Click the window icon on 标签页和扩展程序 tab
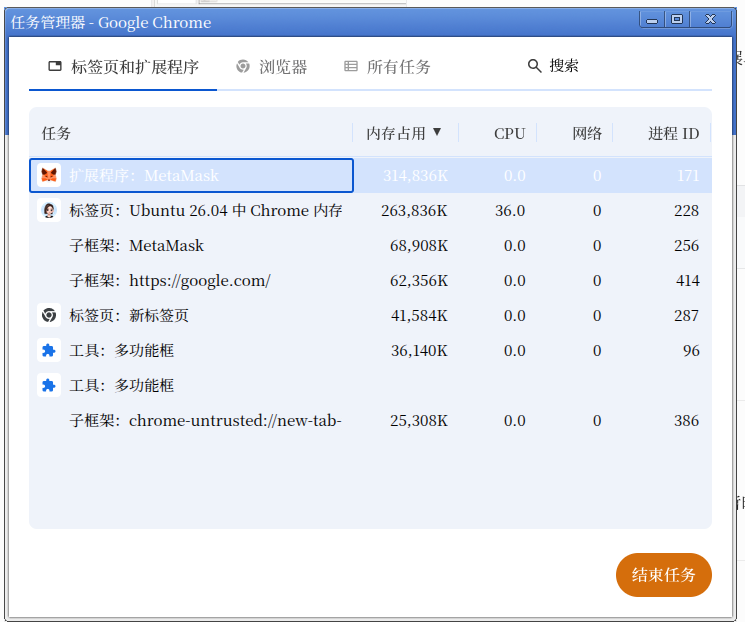 55,66
